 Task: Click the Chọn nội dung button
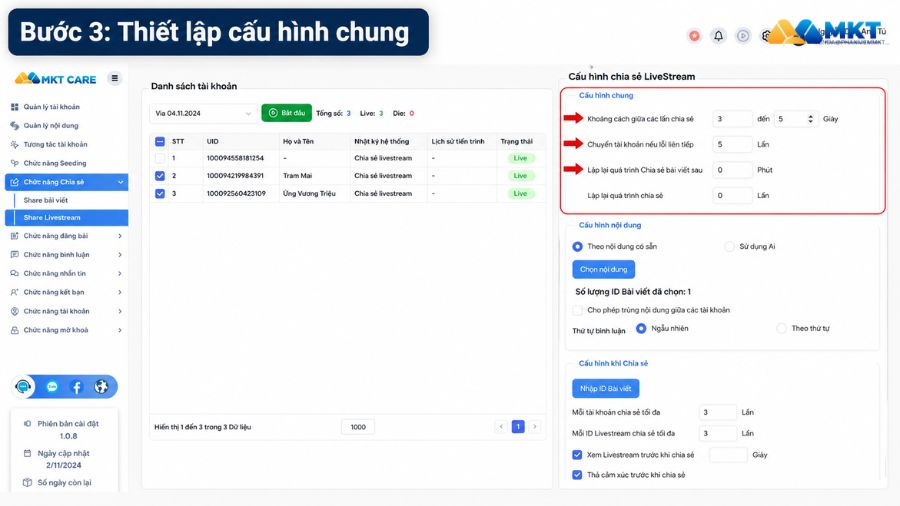603,269
